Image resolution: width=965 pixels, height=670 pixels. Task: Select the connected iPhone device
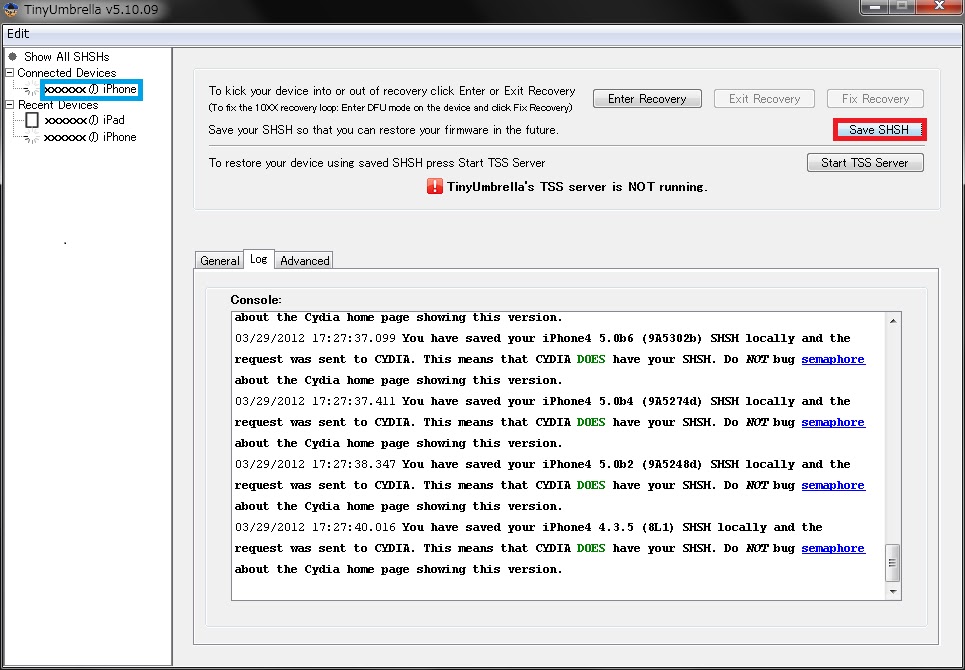90,89
